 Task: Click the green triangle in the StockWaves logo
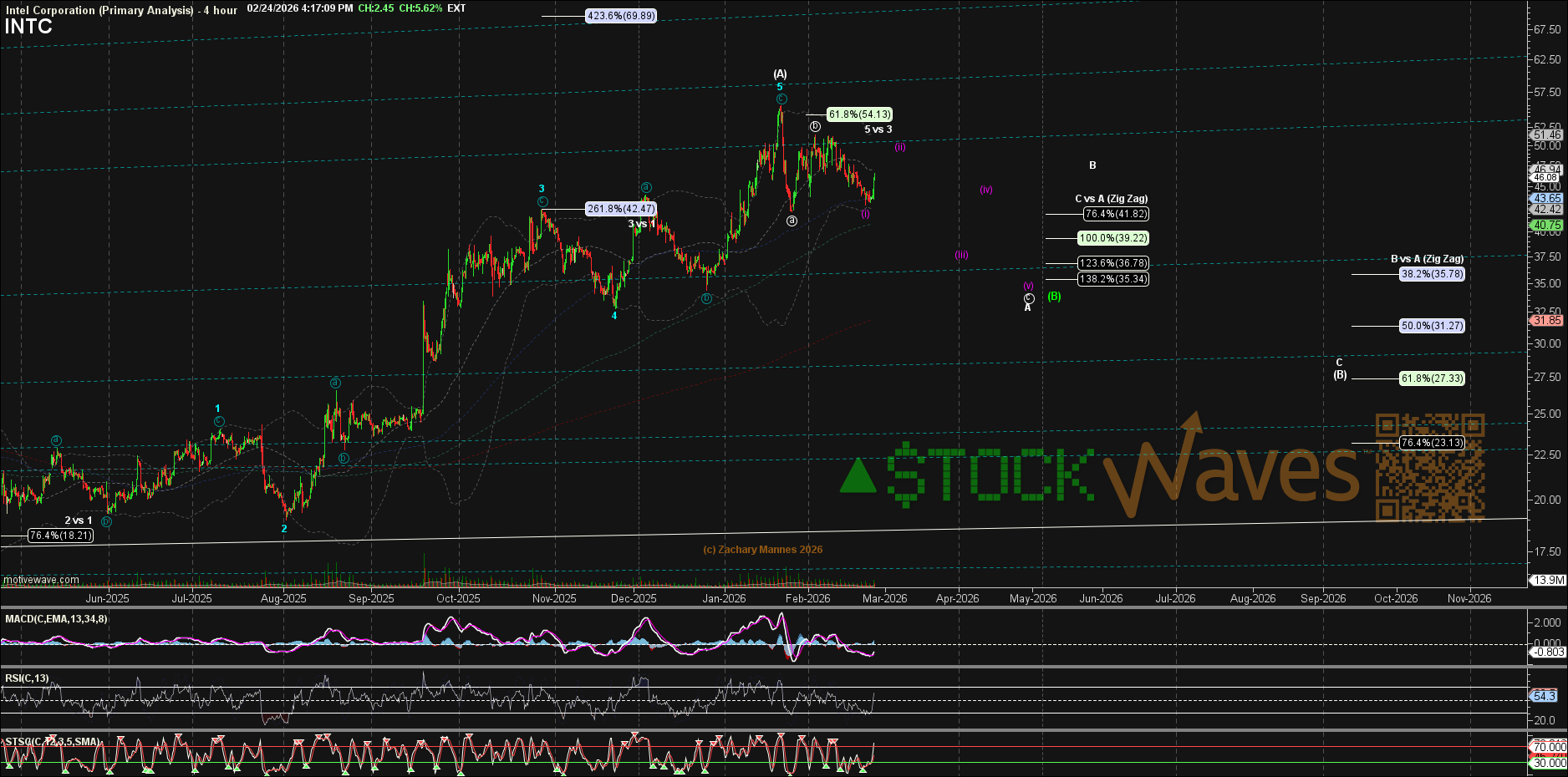click(858, 476)
